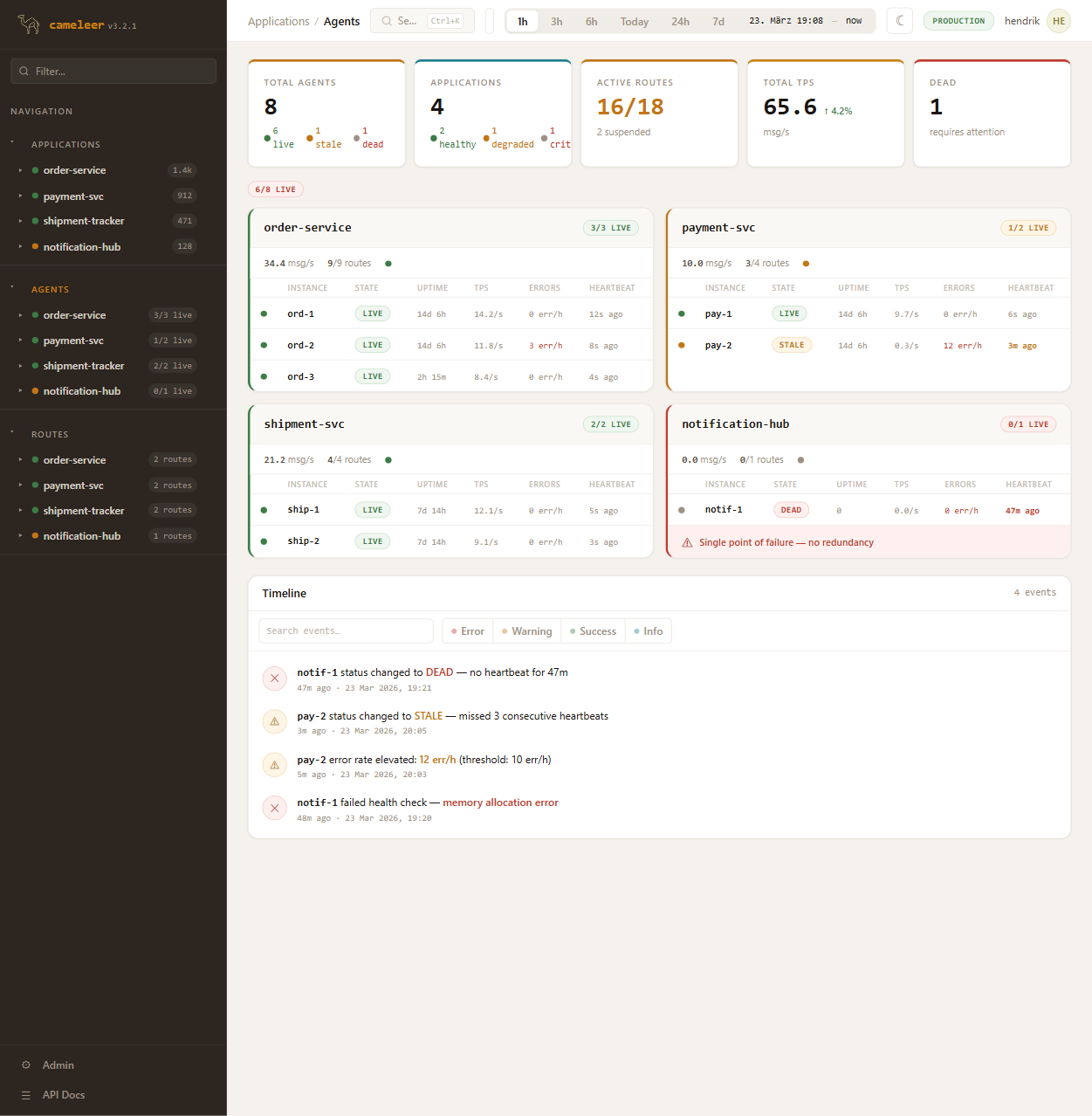Click warning icon on pay-2 STALE event
This screenshot has height=1116, width=1092.
275,722
